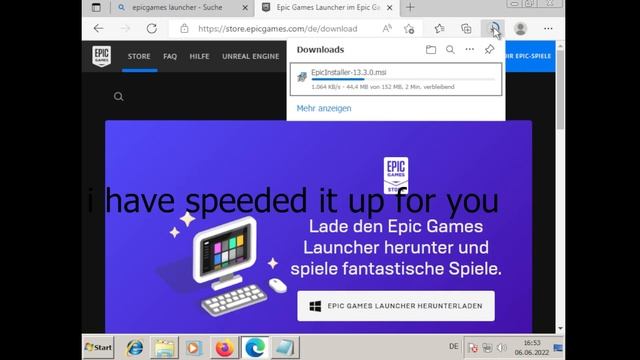
Task: Open Firefox from the taskbar
Action: click(224, 348)
